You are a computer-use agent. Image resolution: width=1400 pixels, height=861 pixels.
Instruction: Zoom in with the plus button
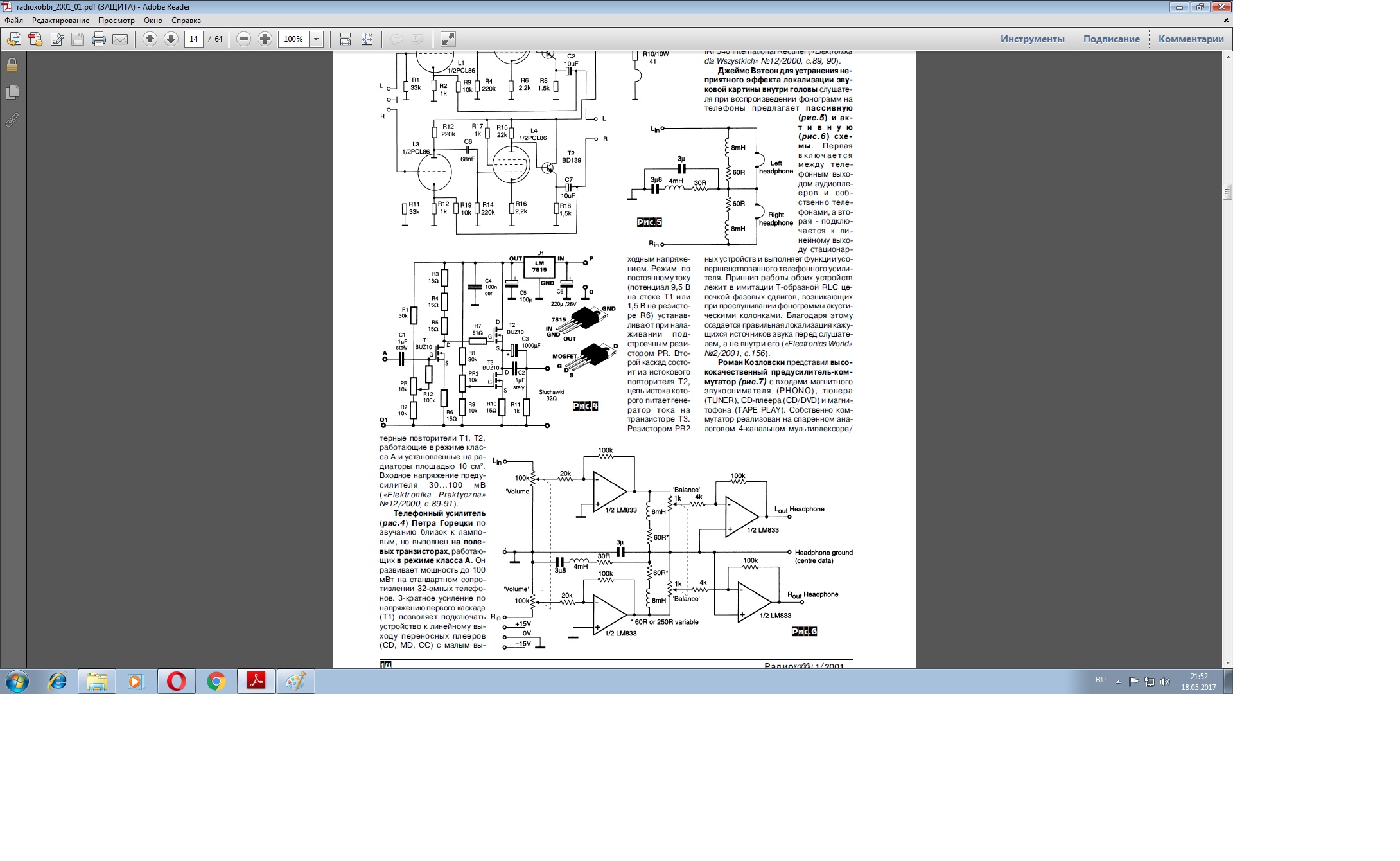265,39
